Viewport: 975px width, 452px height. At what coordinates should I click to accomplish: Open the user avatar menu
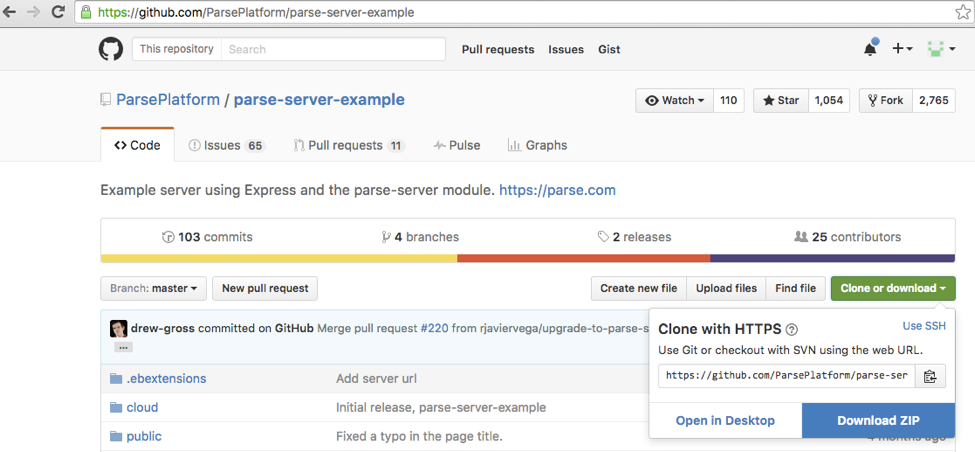tap(941, 49)
